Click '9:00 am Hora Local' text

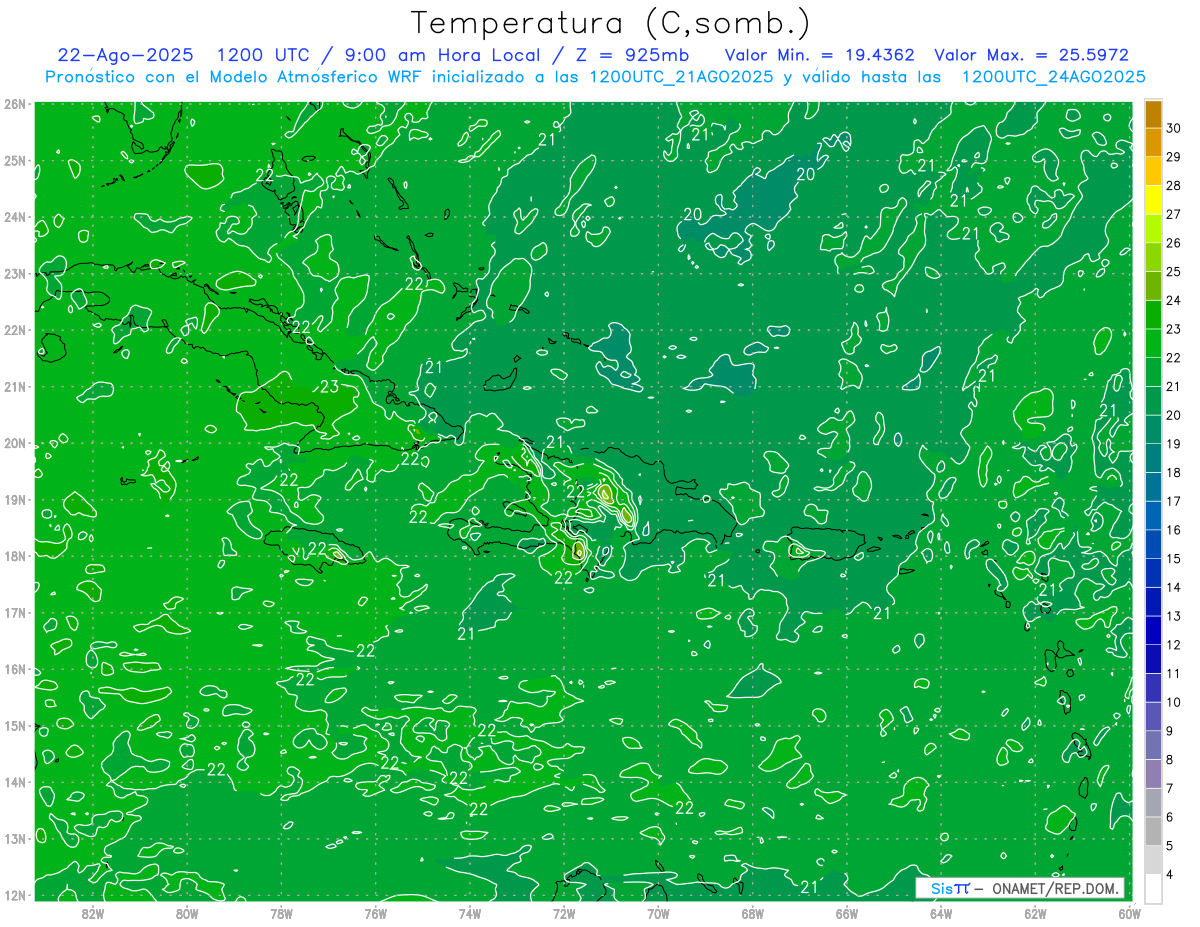[441, 55]
